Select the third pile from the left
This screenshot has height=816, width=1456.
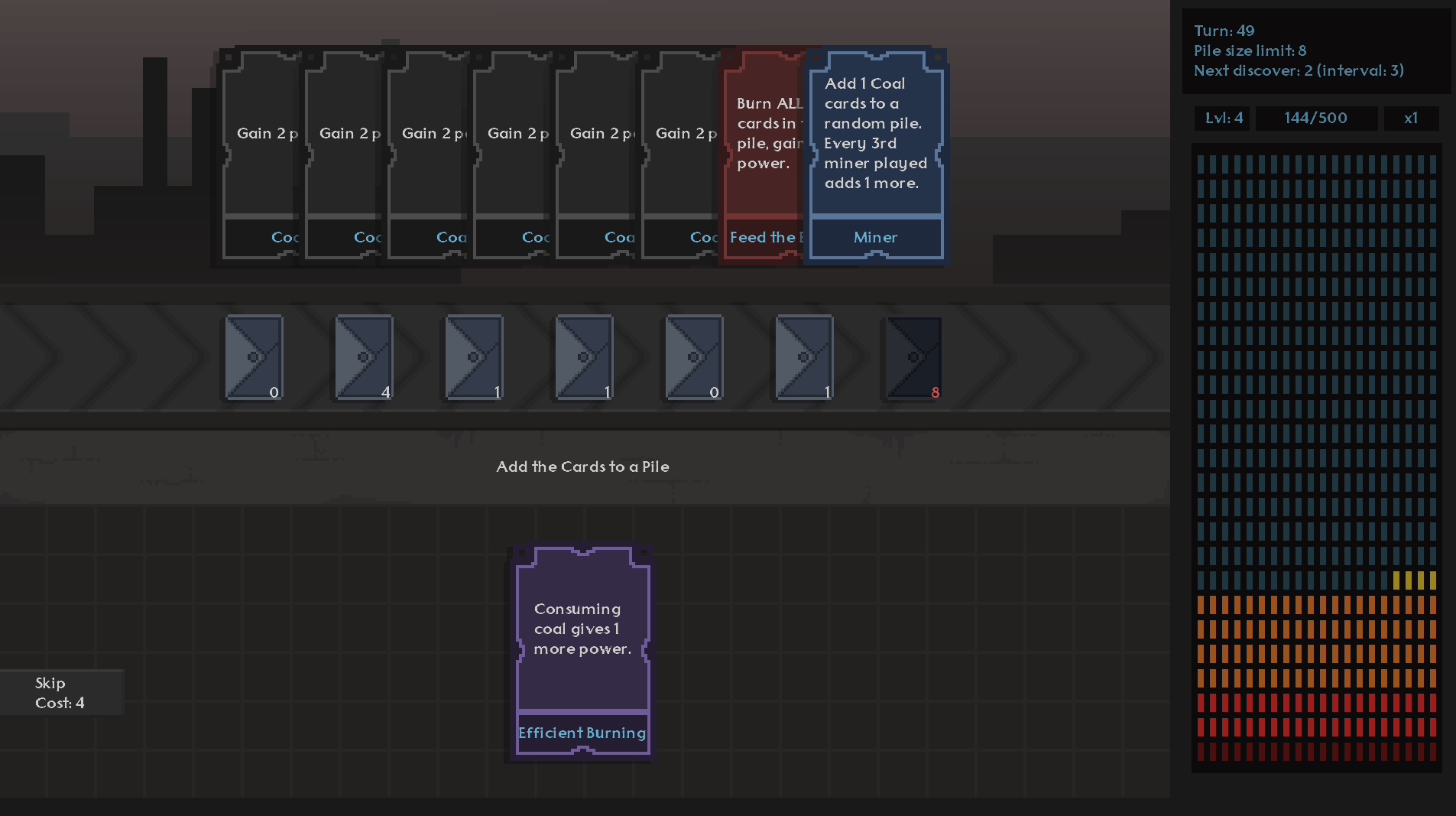click(x=475, y=357)
